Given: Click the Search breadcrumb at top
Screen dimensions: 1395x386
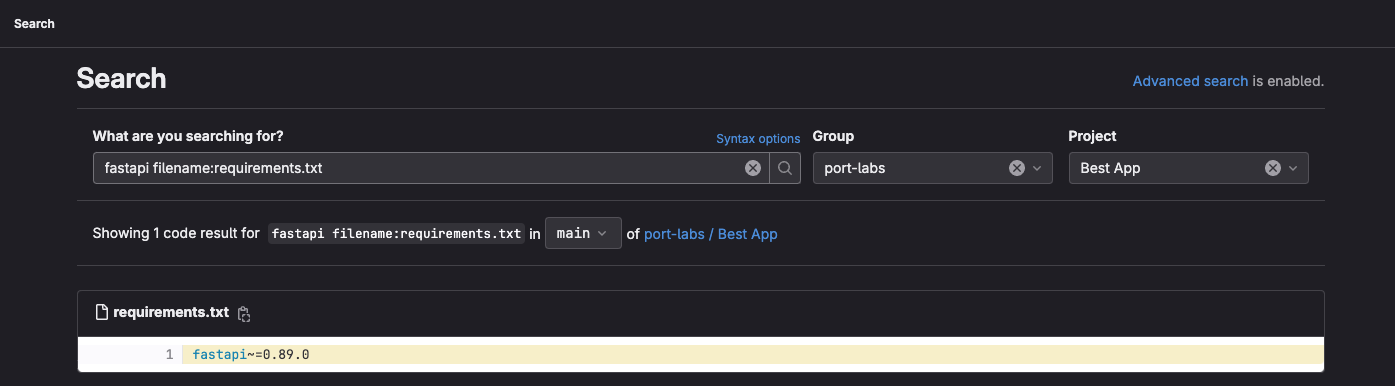Looking at the screenshot, I should [x=34, y=23].
